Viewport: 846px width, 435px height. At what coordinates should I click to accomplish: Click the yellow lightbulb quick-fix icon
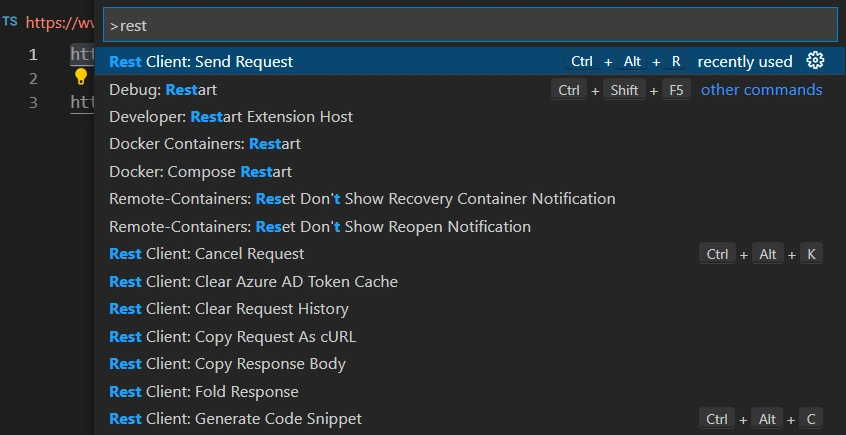coord(80,77)
